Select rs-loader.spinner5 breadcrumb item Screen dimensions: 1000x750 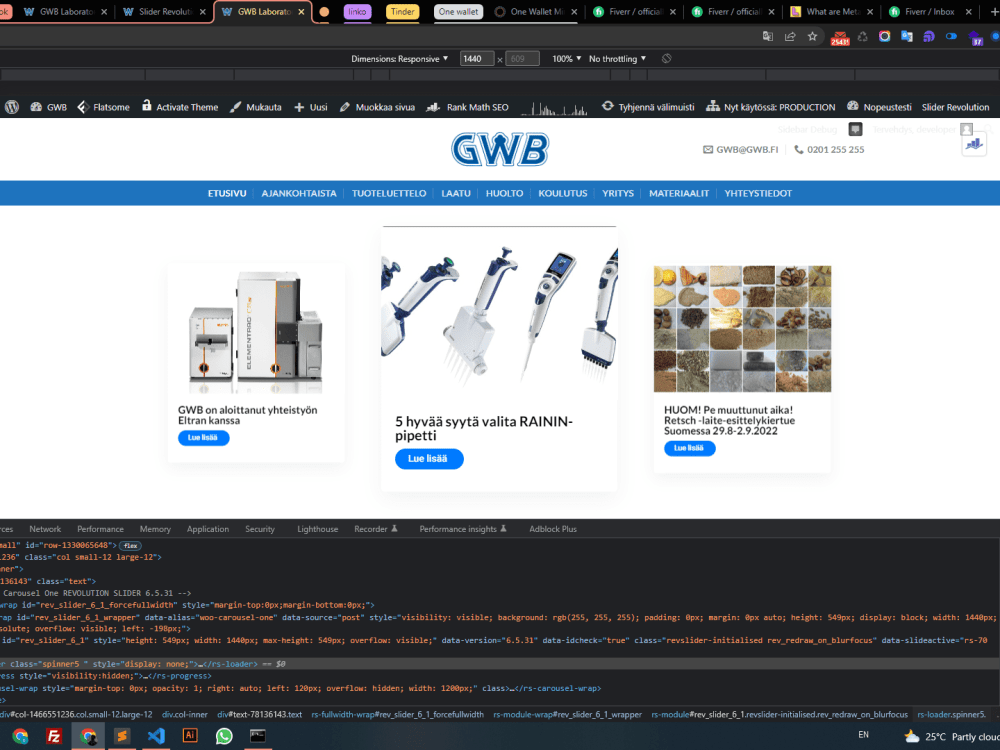[952, 715]
